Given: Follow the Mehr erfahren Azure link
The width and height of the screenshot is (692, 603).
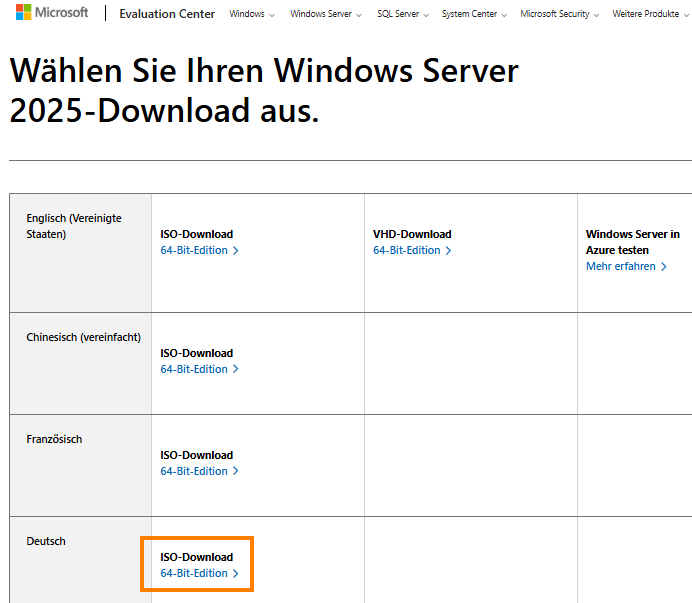Looking at the screenshot, I should (626, 267).
